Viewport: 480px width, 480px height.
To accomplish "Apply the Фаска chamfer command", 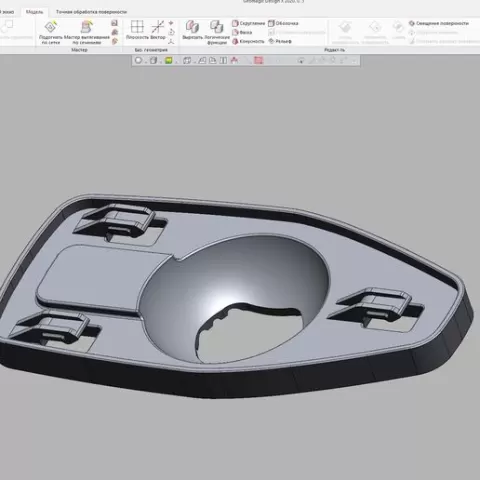I will pos(242,32).
